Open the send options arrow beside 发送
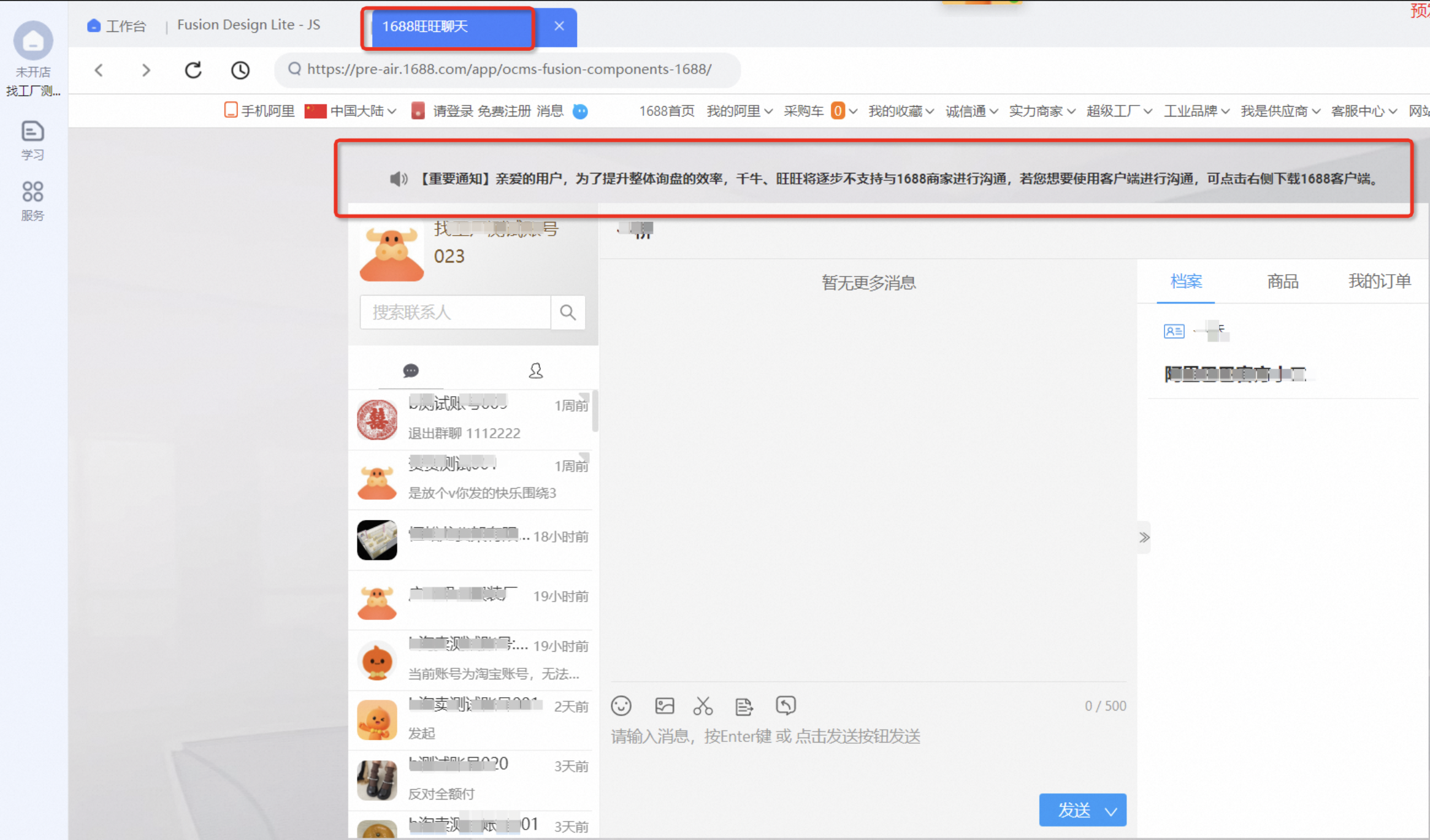The width and height of the screenshot is (1430, 840). 1111,811
